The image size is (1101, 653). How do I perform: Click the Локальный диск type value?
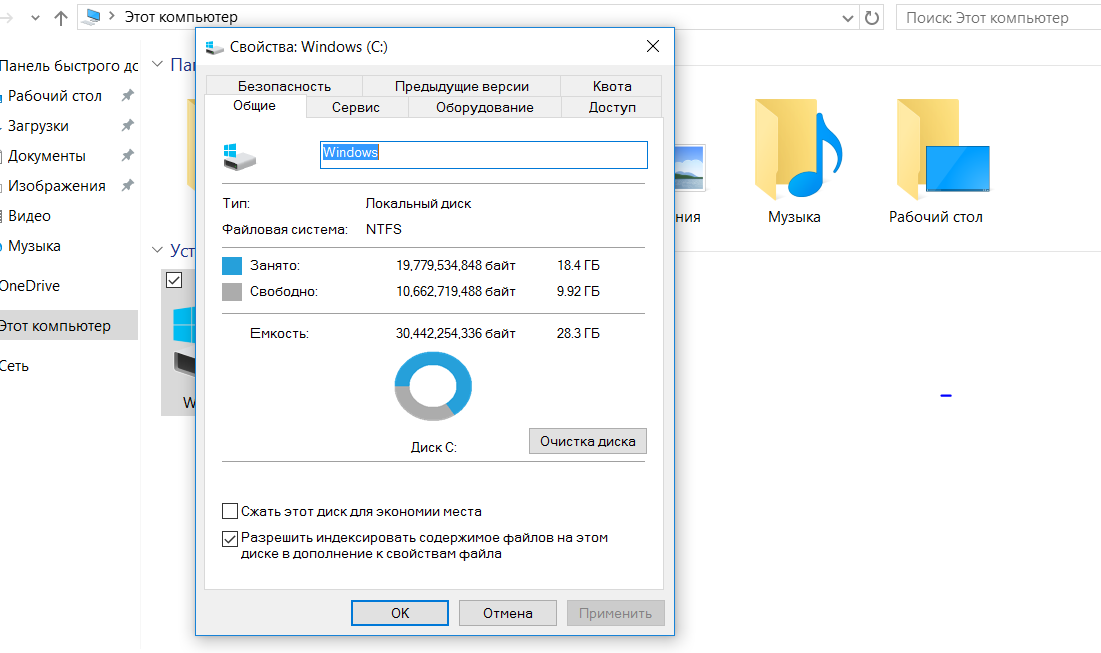[418, 204]
